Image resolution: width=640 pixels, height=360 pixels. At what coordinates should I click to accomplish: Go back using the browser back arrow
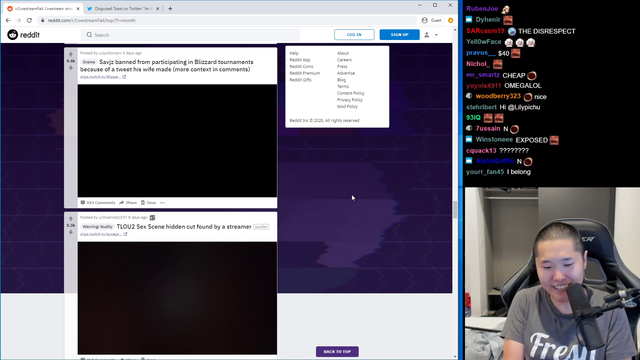[8, 20]
